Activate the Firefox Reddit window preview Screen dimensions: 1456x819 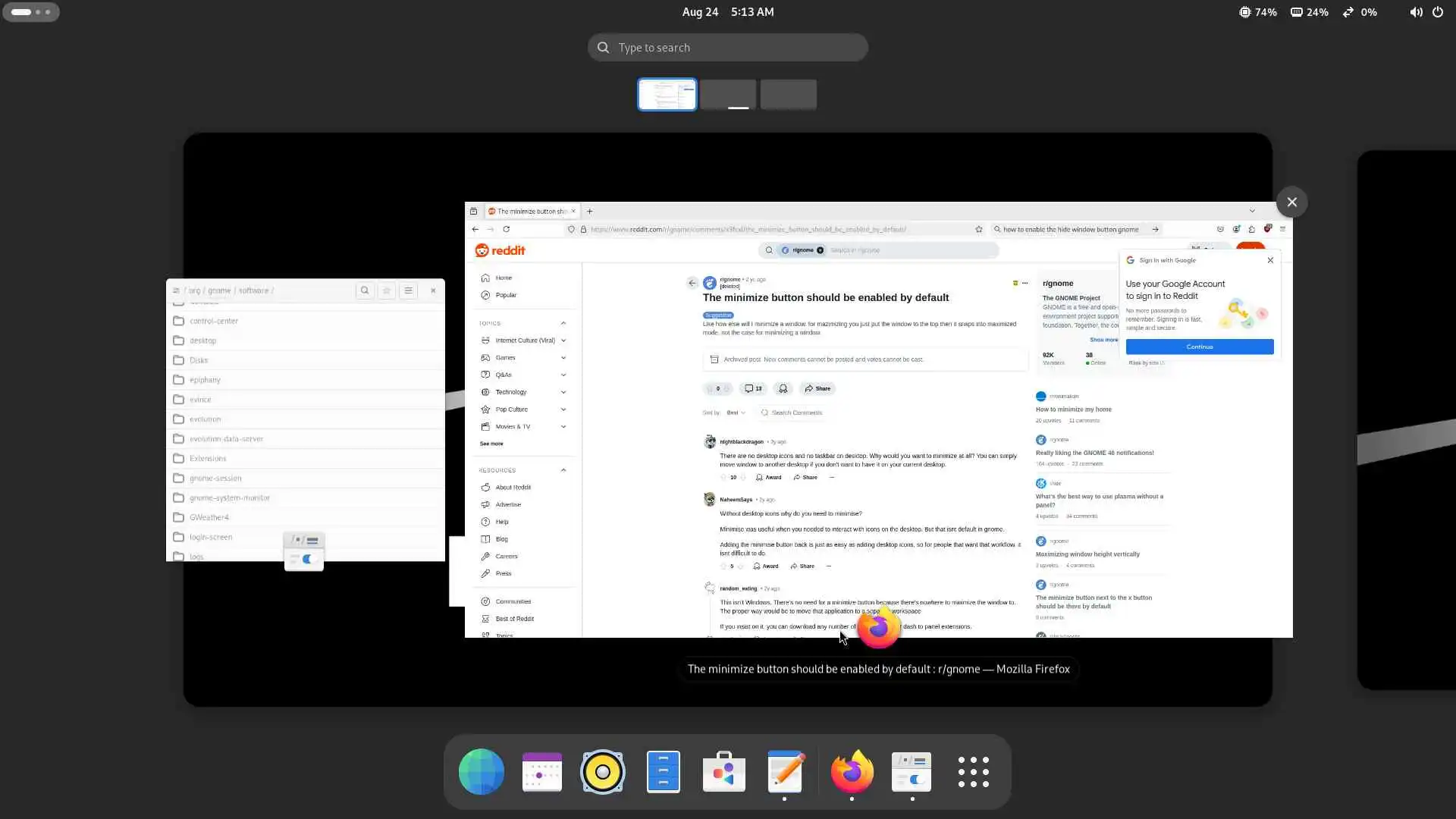[878, 421]
